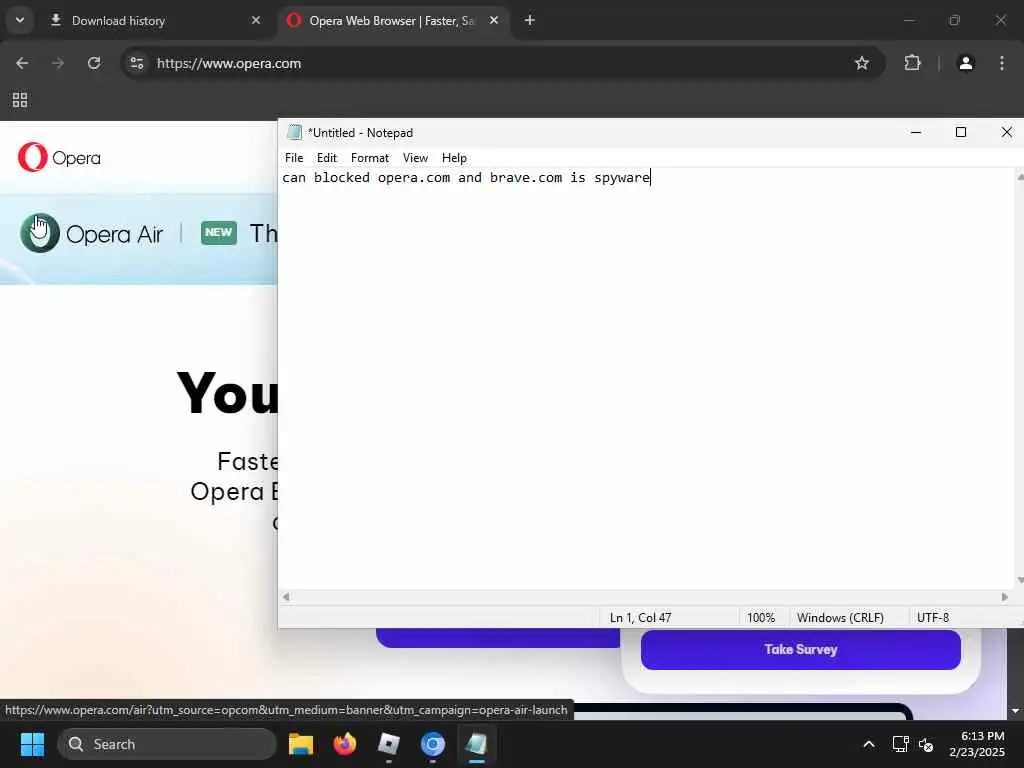Viewport: 1024px width, 768px height.
Task: Minimize the Notepad window
Action: click(x=916, y=133)
